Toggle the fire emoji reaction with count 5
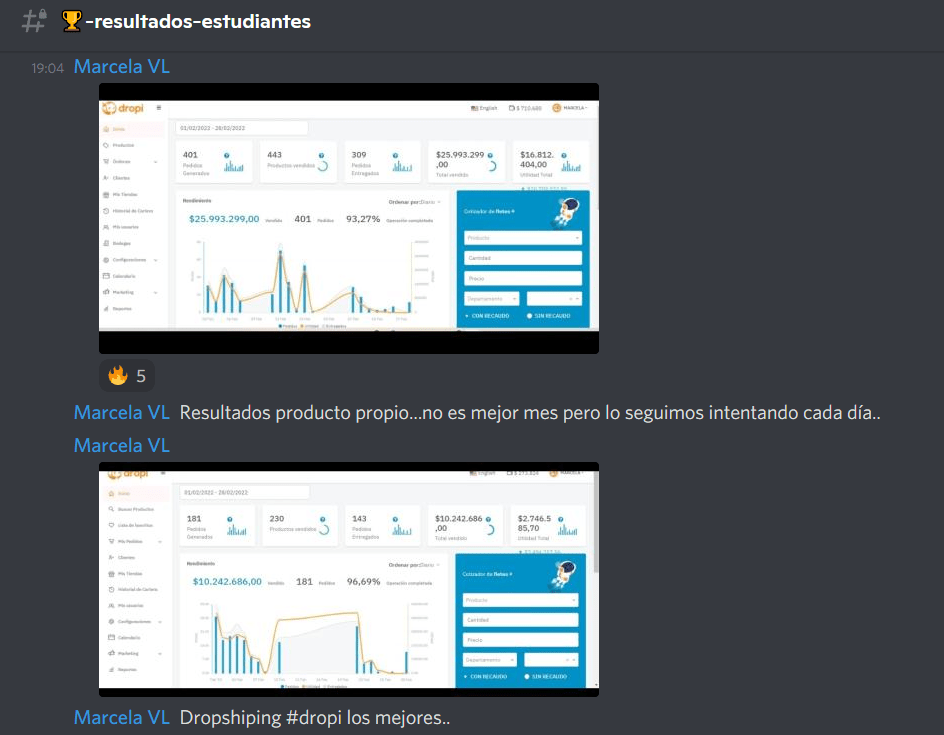The height and width of the screenshot is (735, 944). tap(127, 376)
